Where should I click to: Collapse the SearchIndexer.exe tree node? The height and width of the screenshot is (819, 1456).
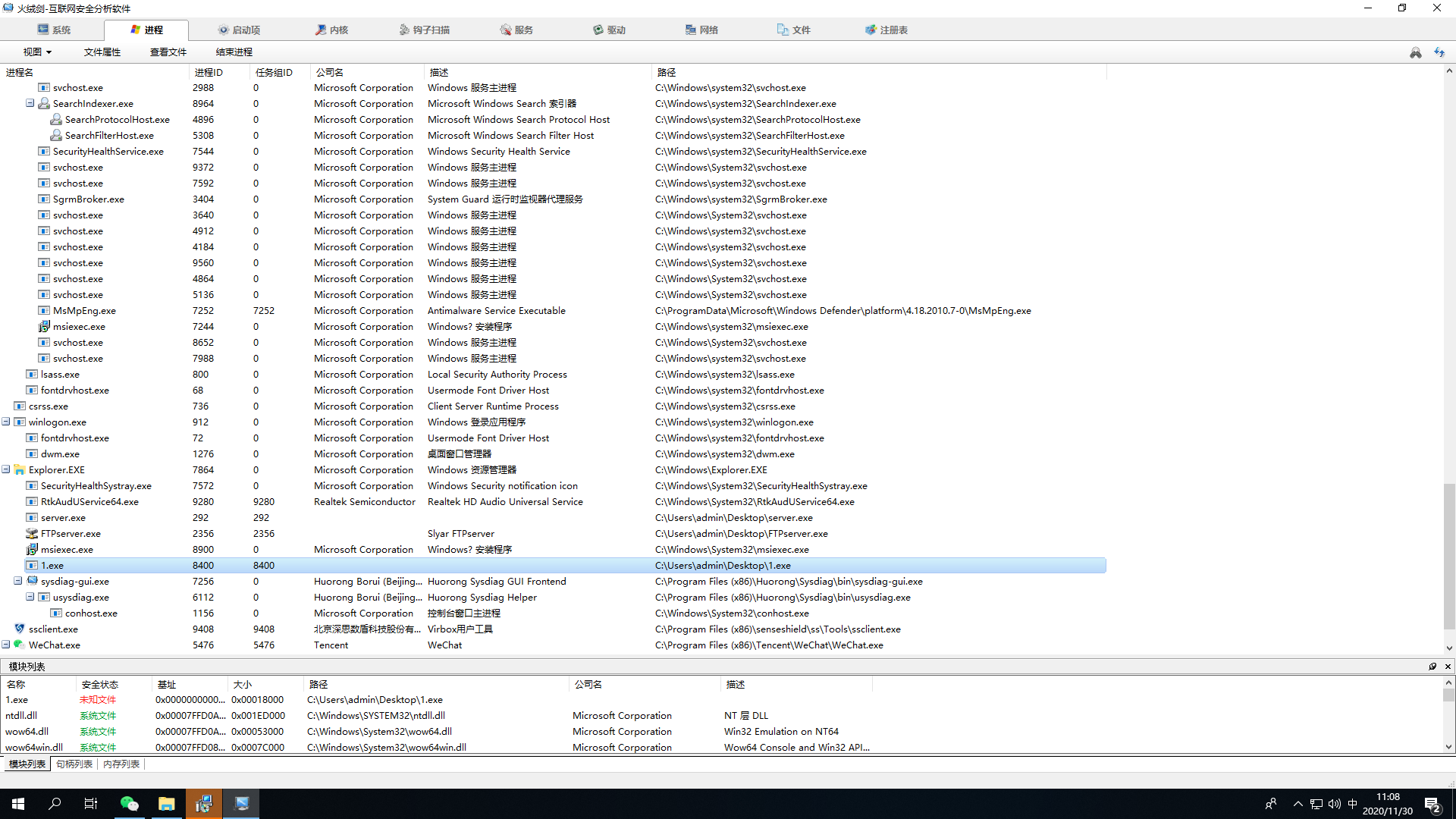30,103
